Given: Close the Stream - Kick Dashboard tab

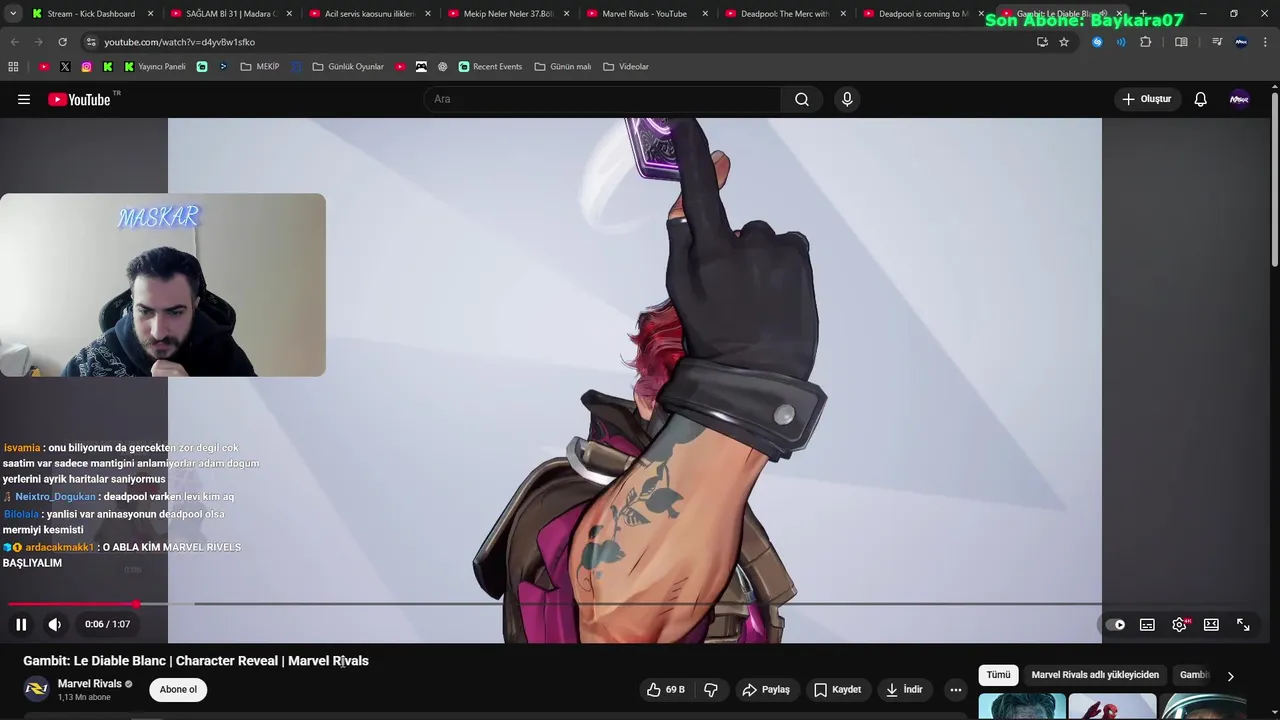Looking at the screenshot, I should coord(150,14).
